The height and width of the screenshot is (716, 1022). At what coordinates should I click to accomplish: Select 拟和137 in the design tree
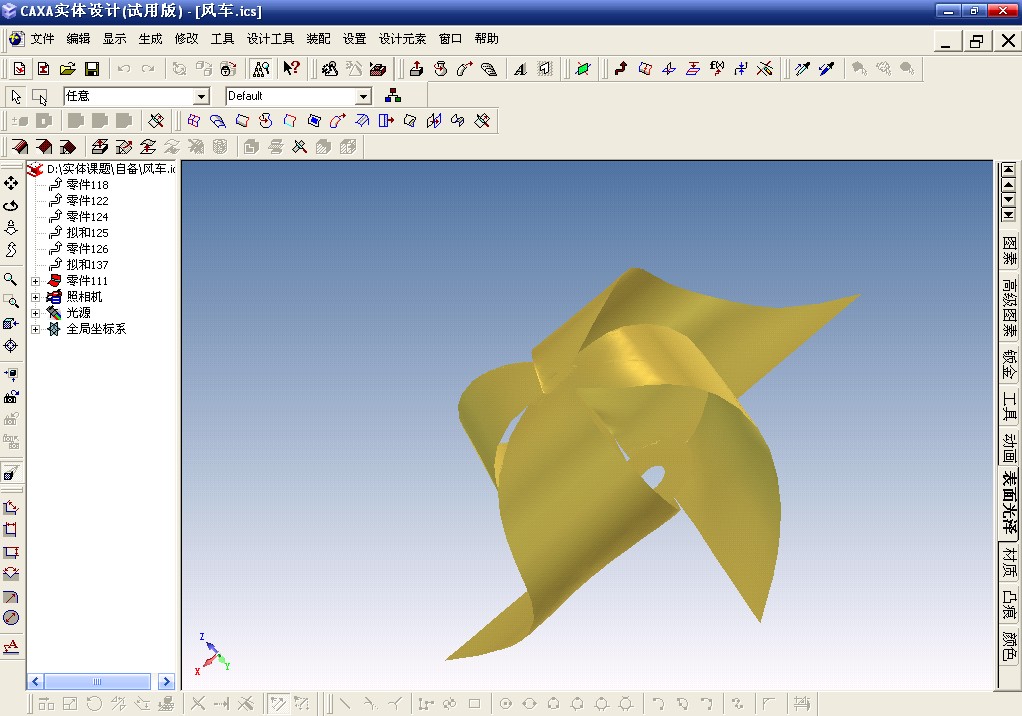click(87, 265)
